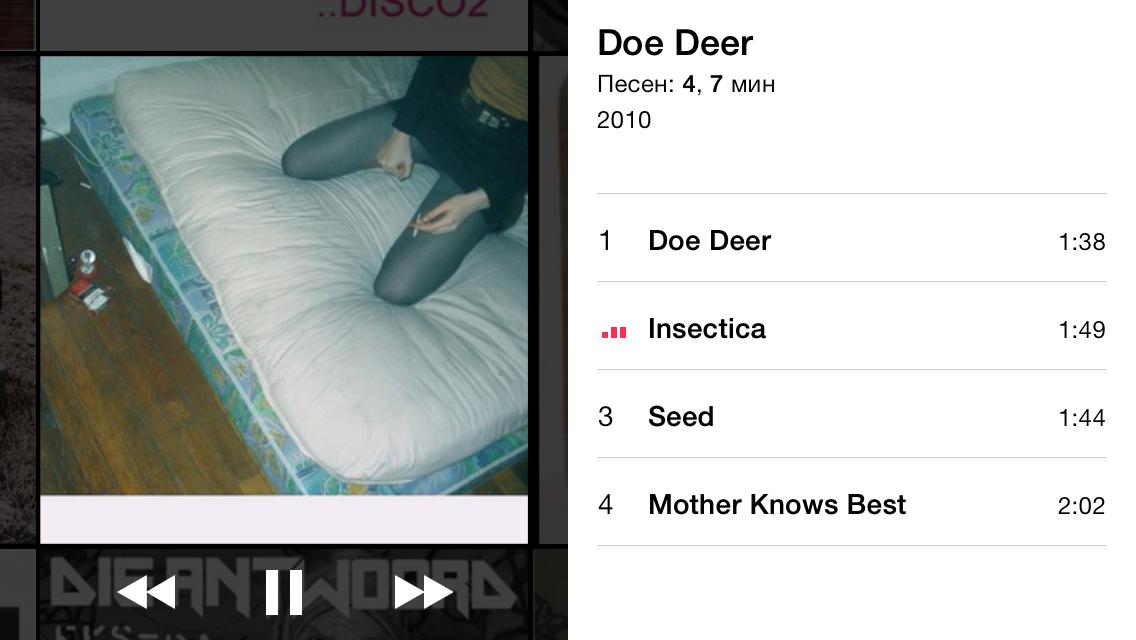Tap track number 3 in the list
The image size is (1136, 640).
tap(605, 417)
